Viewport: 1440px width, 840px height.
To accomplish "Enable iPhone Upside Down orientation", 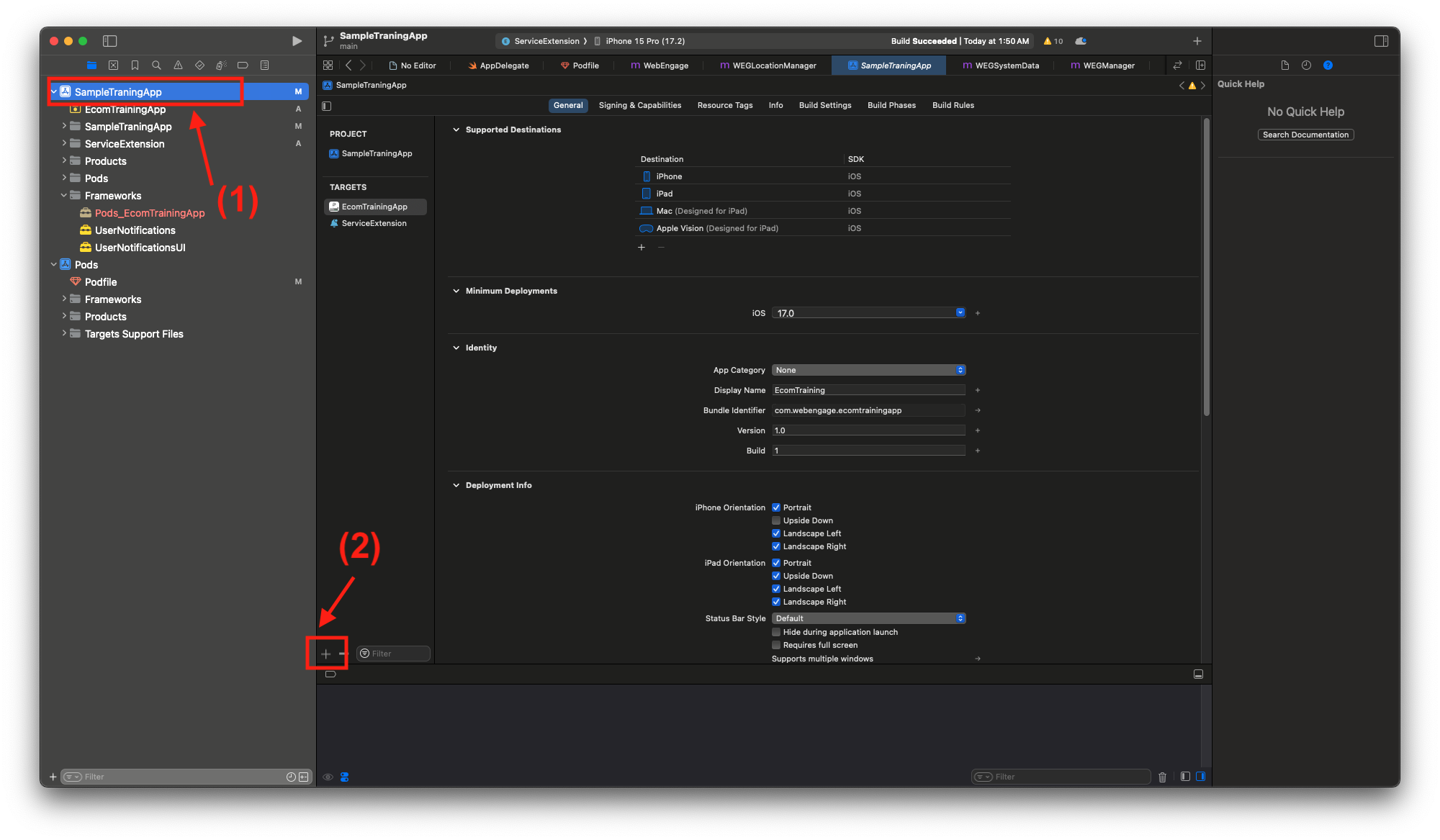I will [776, 520].
